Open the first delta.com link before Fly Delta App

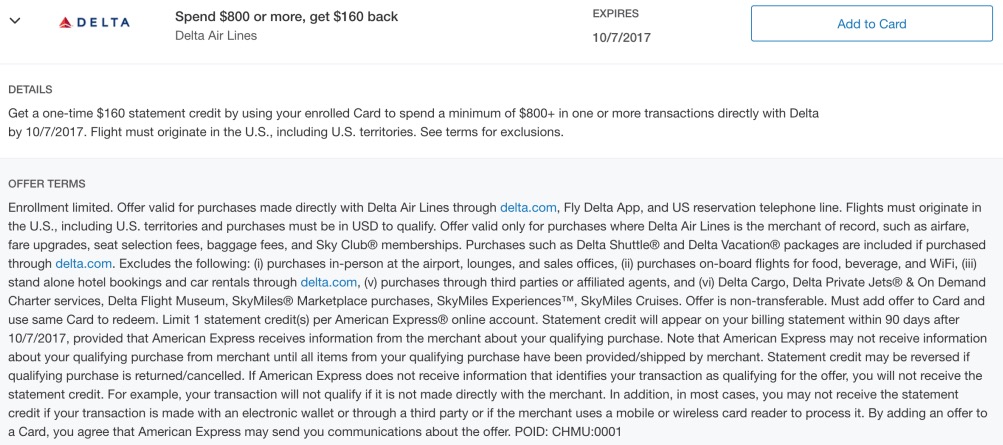(528, 207)
